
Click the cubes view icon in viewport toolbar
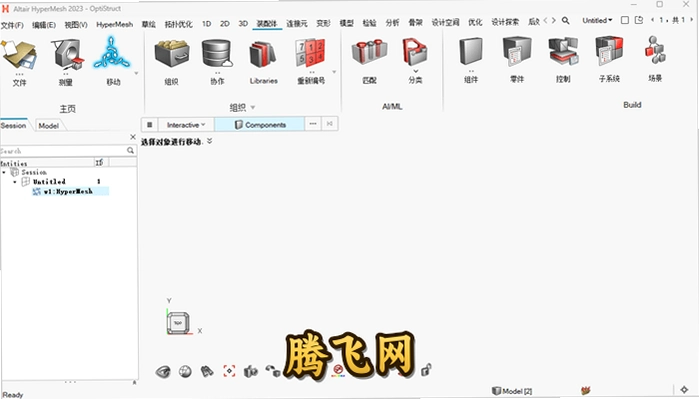coord(251,371)
